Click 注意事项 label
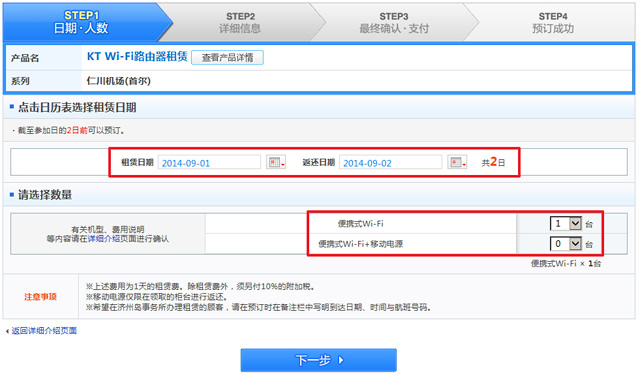The image size is (640, 378). (40, 297)
